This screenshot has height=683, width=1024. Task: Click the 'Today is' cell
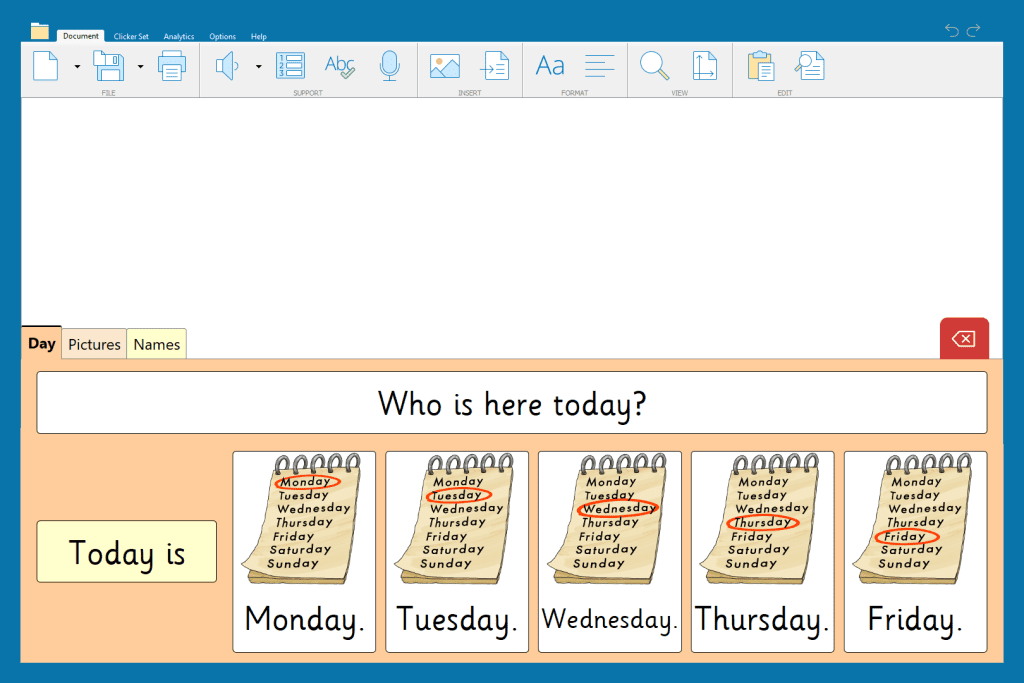pyautogui.click(x=127, y=552)
